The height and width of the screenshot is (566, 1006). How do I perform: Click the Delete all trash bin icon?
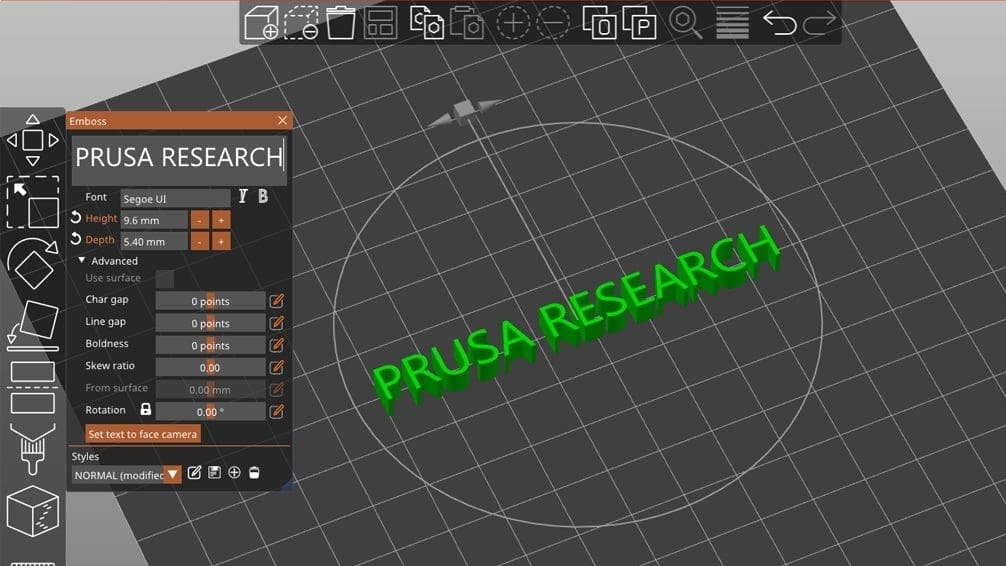(341, 23)
